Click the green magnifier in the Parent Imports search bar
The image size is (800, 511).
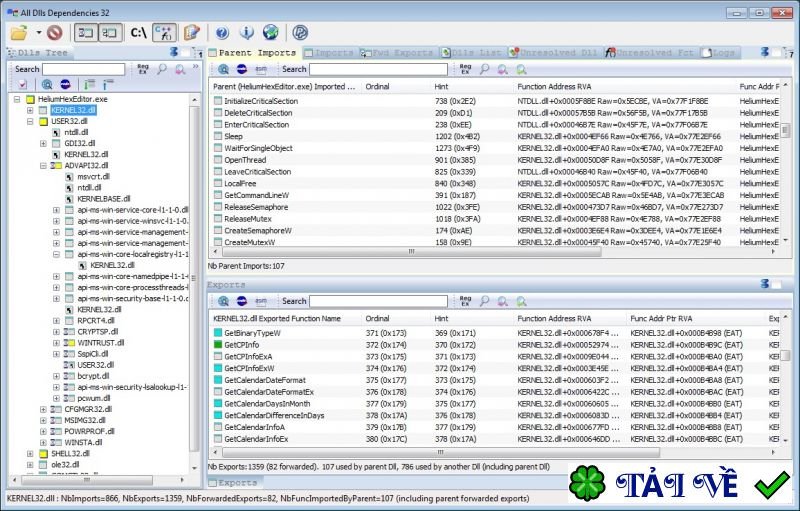(521, 69)
